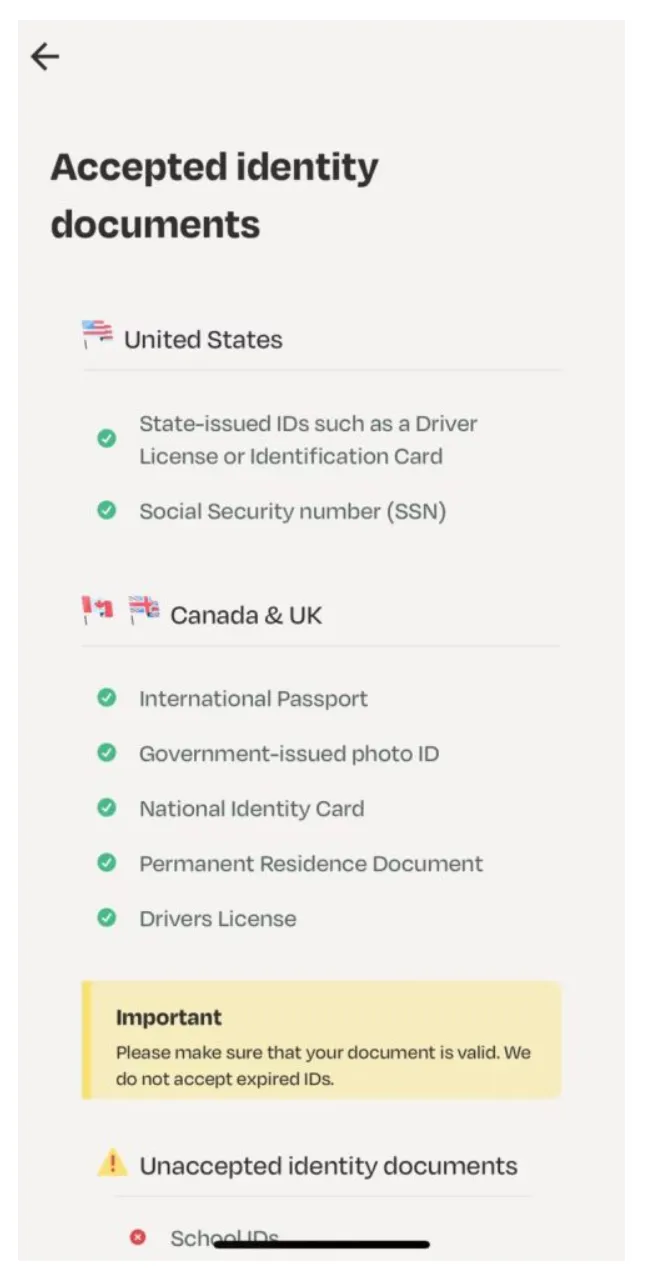Click the yellow warning triangle icon
The width and height of the screenshot is (657, 1279).
[x=112, y=1163]
